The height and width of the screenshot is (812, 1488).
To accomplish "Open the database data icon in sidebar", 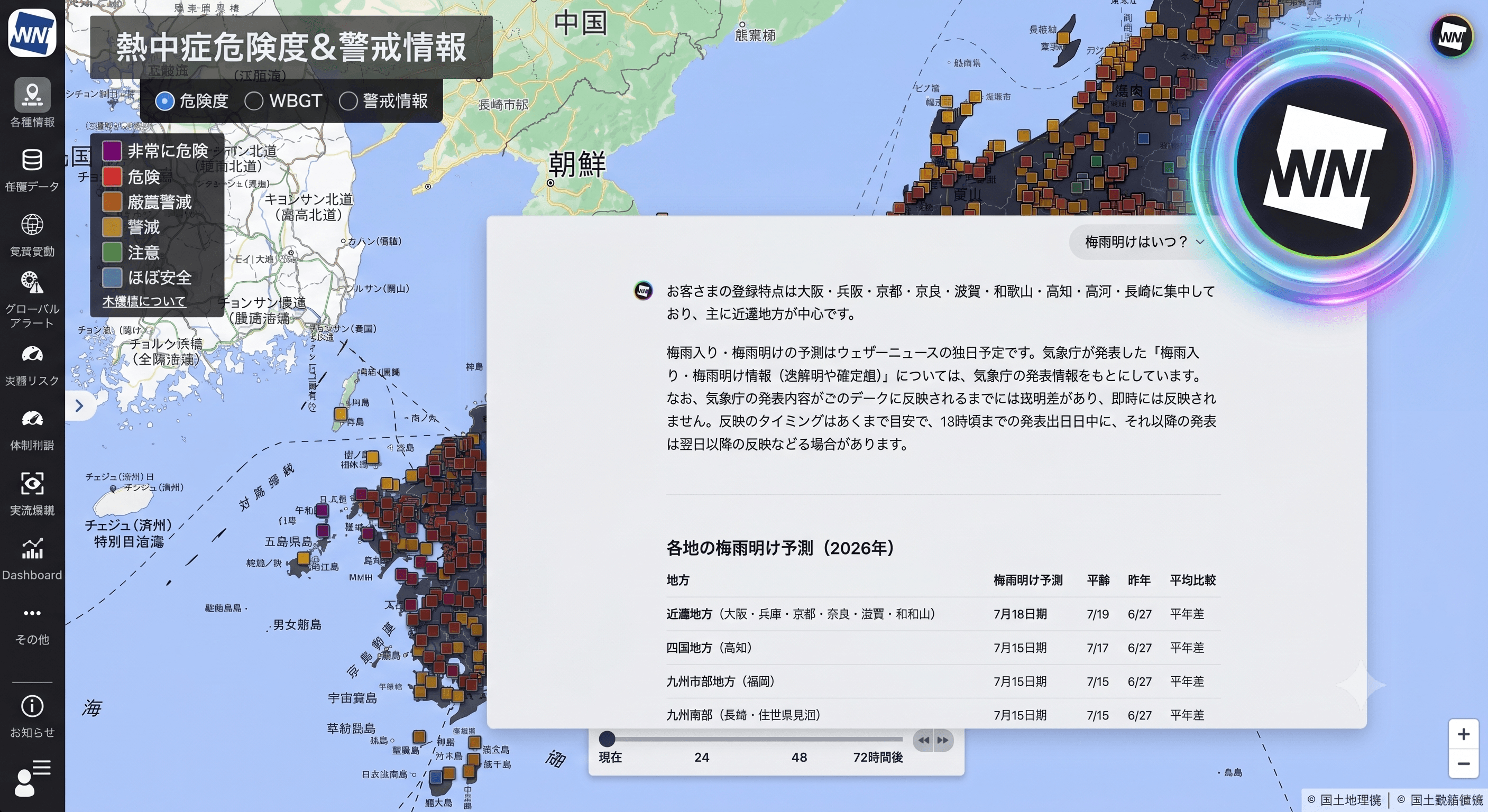I will point(32,160).
